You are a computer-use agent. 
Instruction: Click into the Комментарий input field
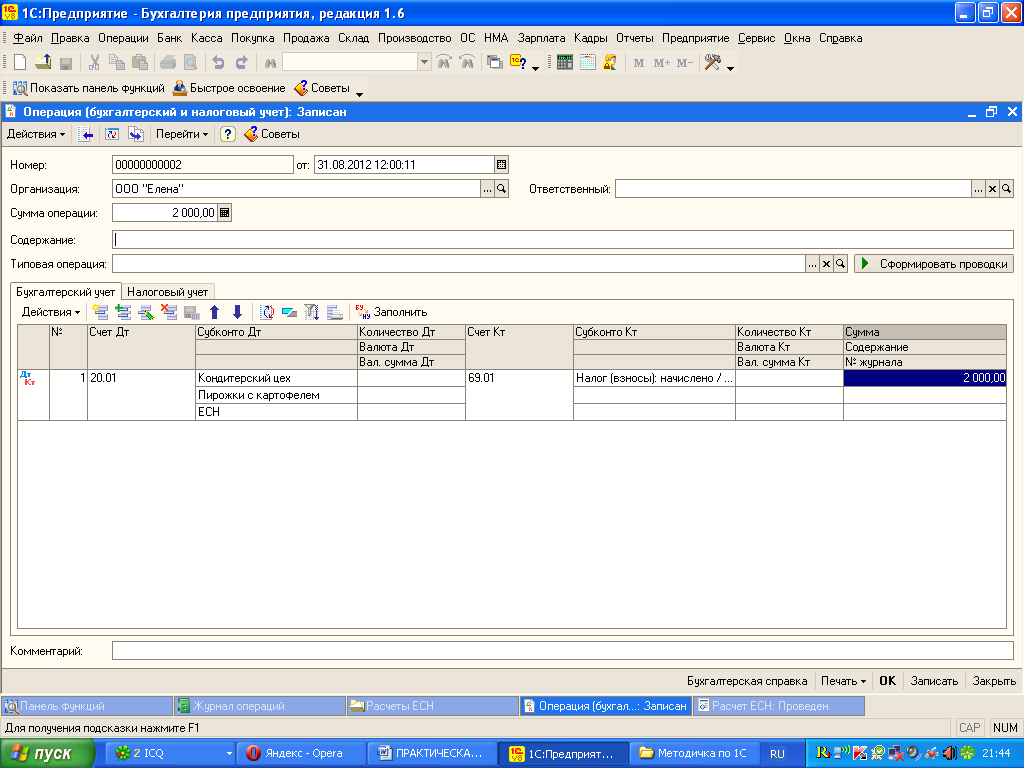coord(563,651)
